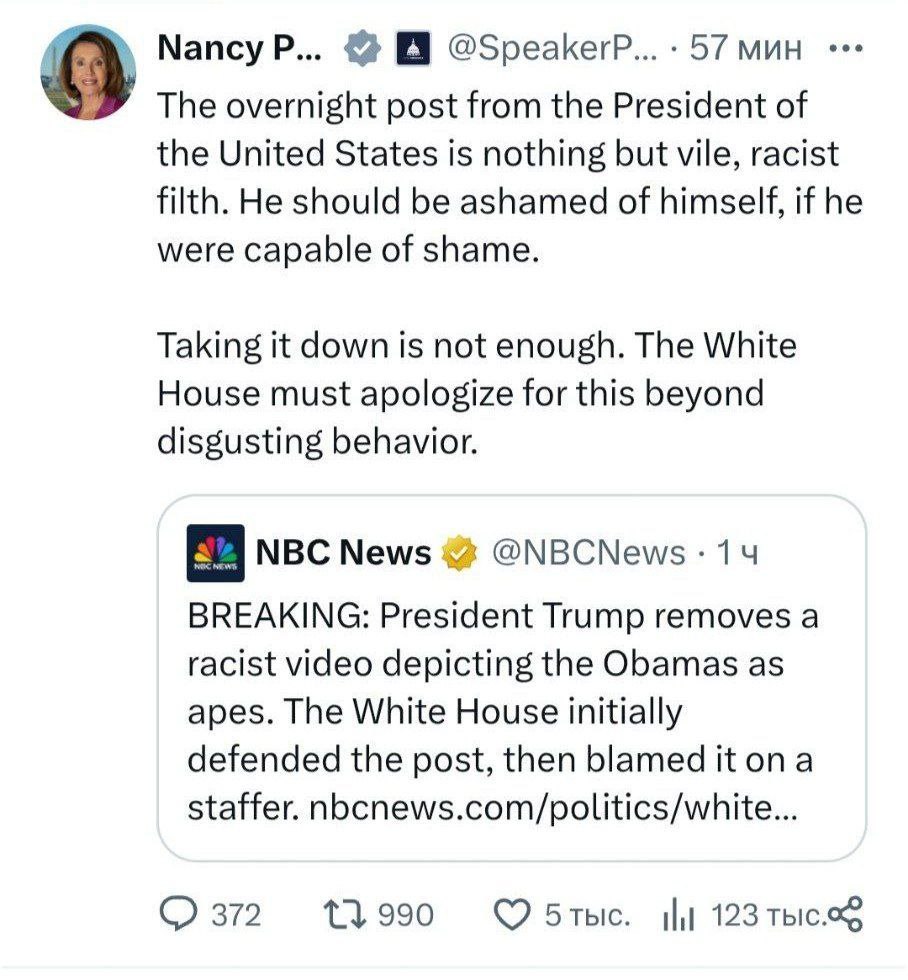Viewport: 908px width, 980px height.
Task: Open the reply icon on the post
Action: [x=180, y=914]
